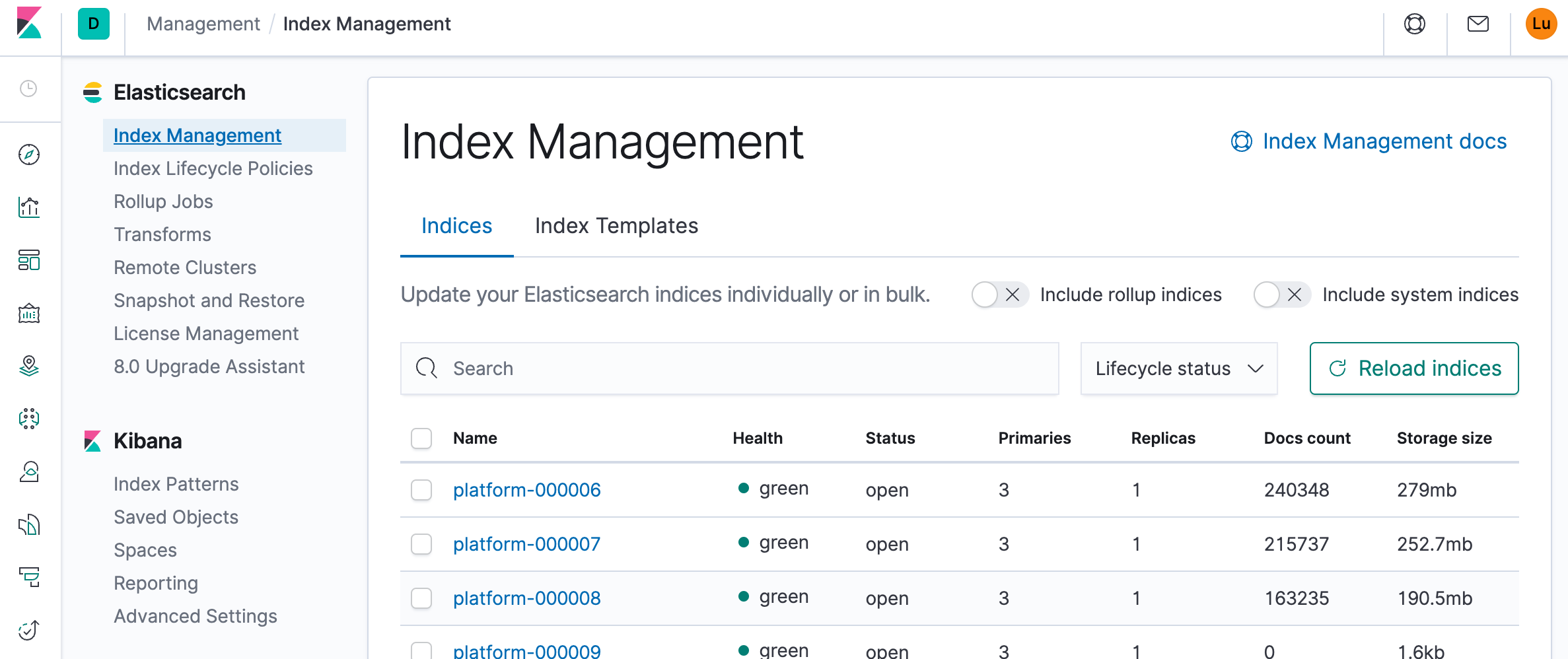The width and height of the screenshot is (1568, 659).
Task: Open Rollup Jobs in side menu
Action: coord(163,201)
